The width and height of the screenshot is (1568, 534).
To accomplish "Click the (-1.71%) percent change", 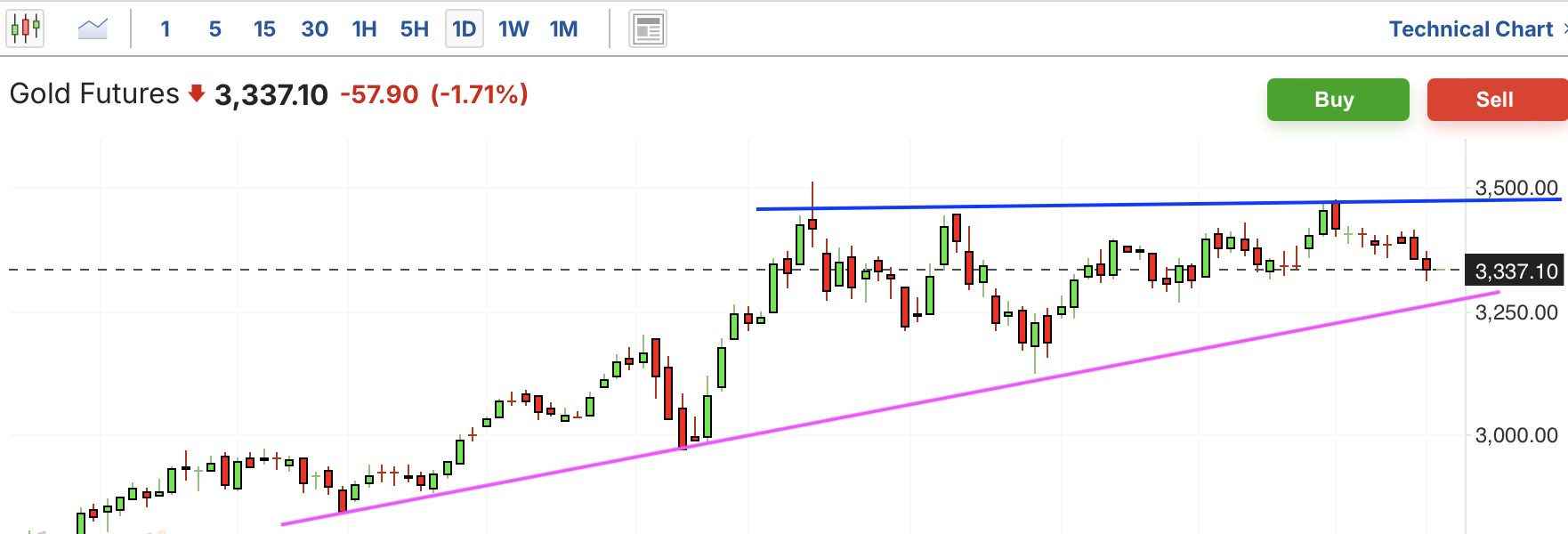I will tap(480, 94).
